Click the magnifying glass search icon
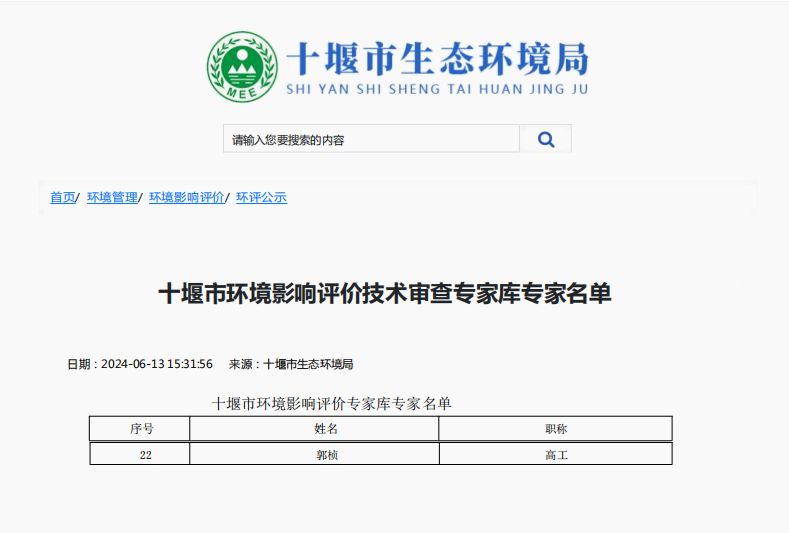Viewport: 789px width, 533px height. tap(545, 140)
